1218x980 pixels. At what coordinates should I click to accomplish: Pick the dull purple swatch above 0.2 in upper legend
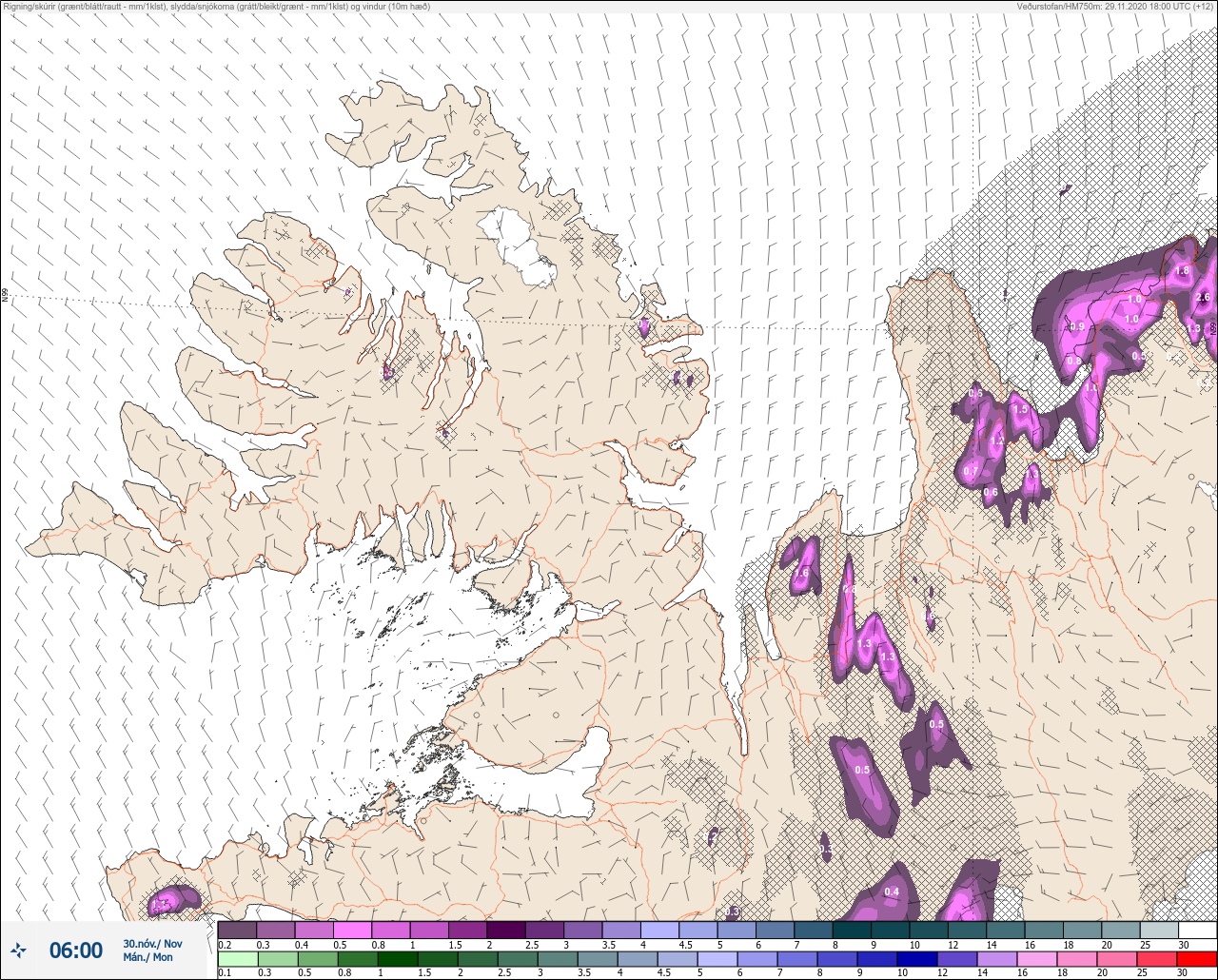point(237,930)
